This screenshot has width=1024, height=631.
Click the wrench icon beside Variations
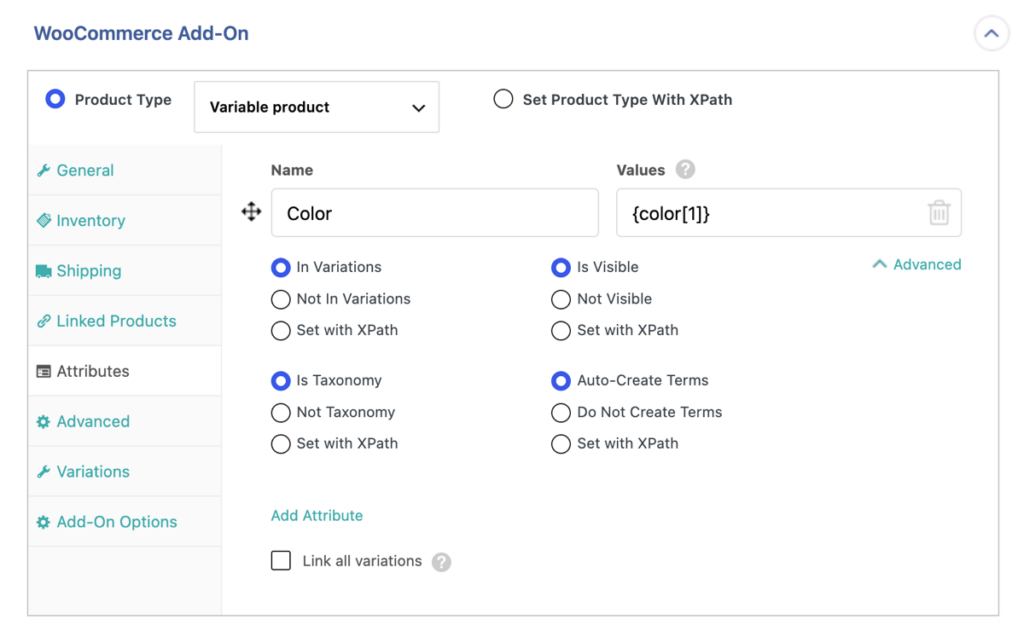pos(44,472)
